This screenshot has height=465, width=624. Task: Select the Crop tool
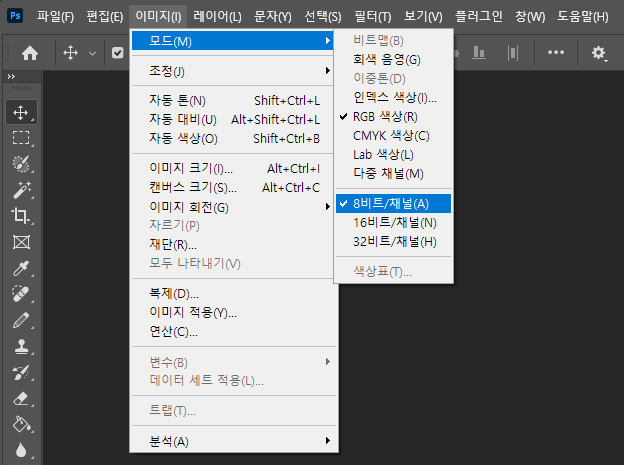tap(21, 216)
